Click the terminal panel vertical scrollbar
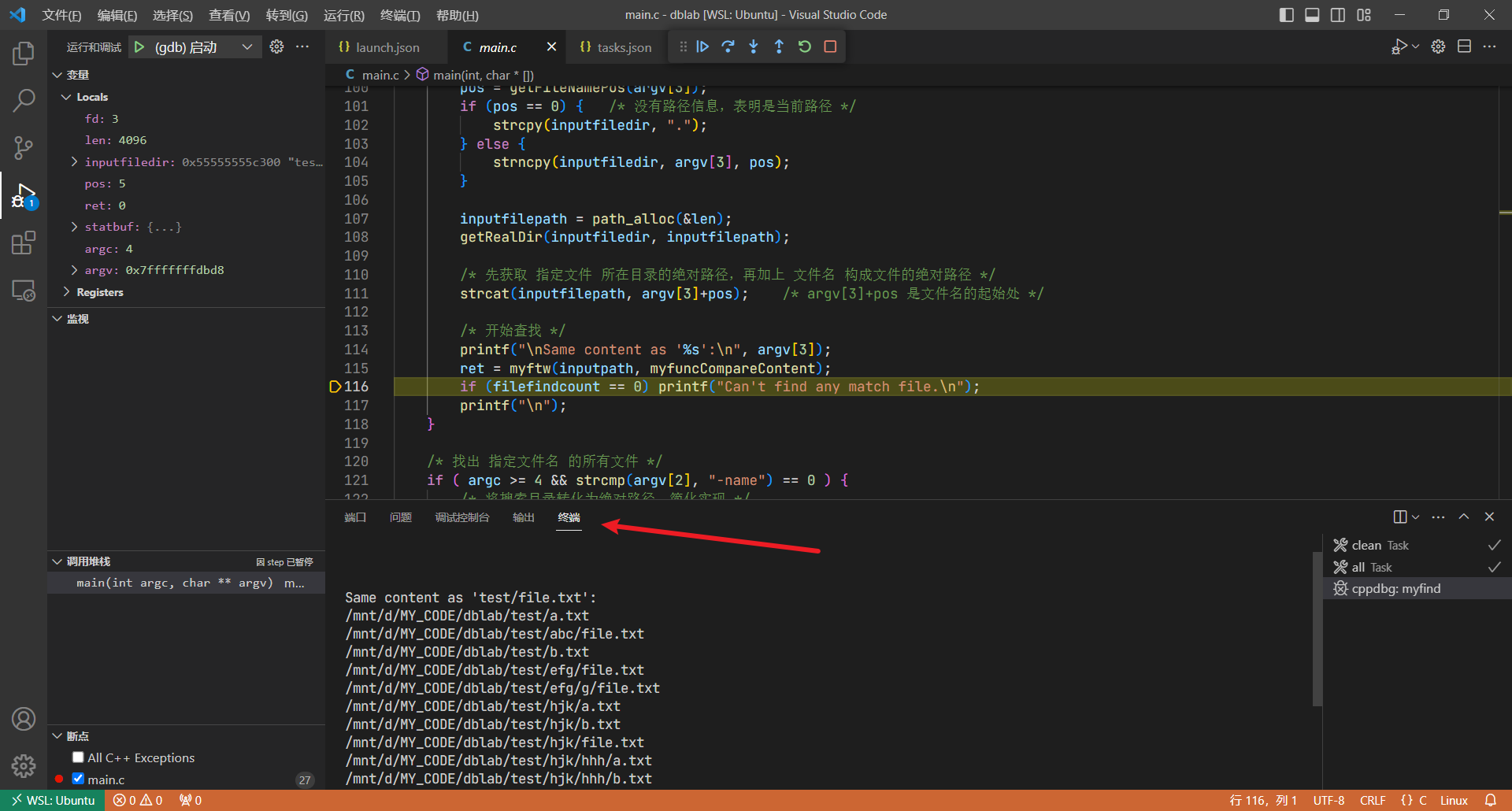This screenshot has width=1512, height=811. [x=1317, y=630]
